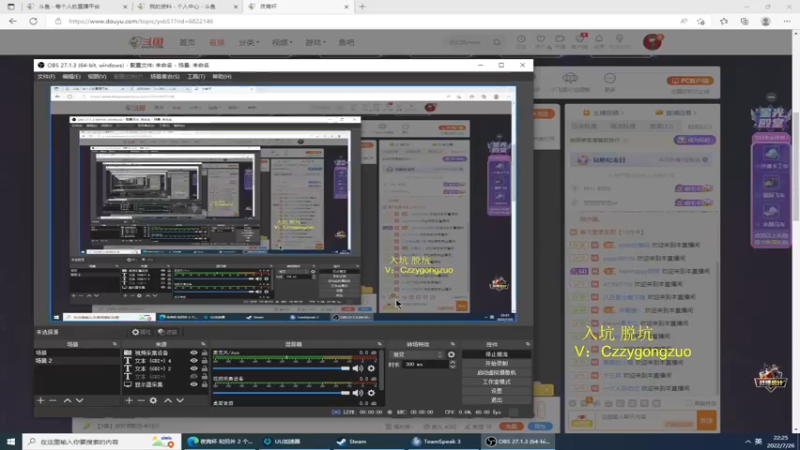Open Douyu notifications bell icon
This screenshot has width=800, height=450.
(599, 40)
